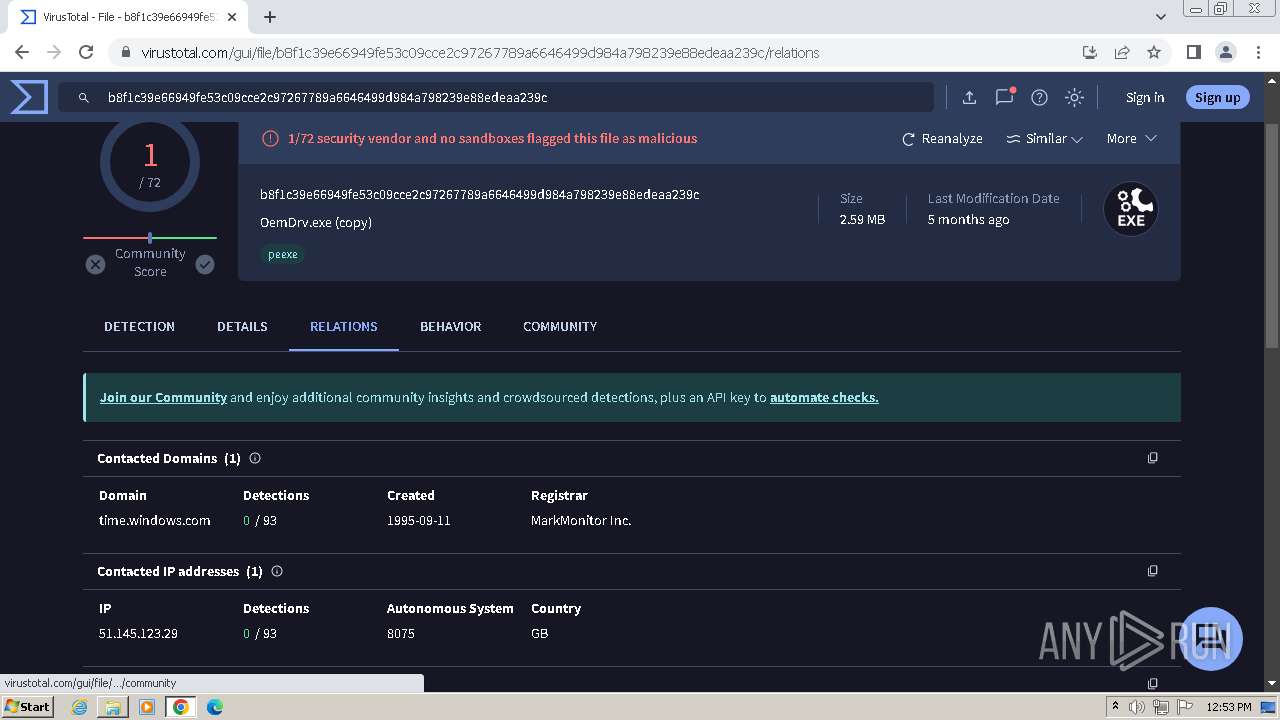Click the EXE file type icon
The image size is (1280, 720).
[x=1130, y=209]
